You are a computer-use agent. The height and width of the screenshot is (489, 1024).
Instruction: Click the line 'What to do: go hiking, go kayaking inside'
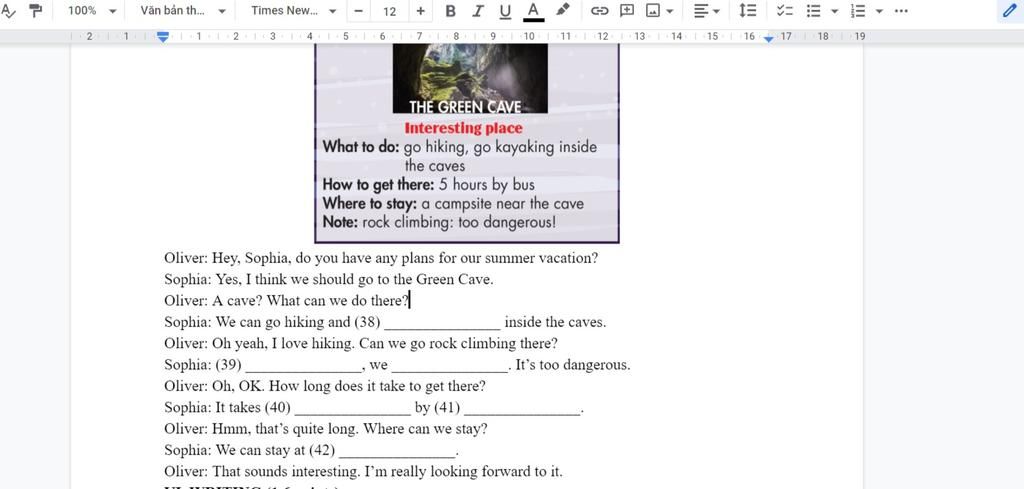[x=460, y=147]
